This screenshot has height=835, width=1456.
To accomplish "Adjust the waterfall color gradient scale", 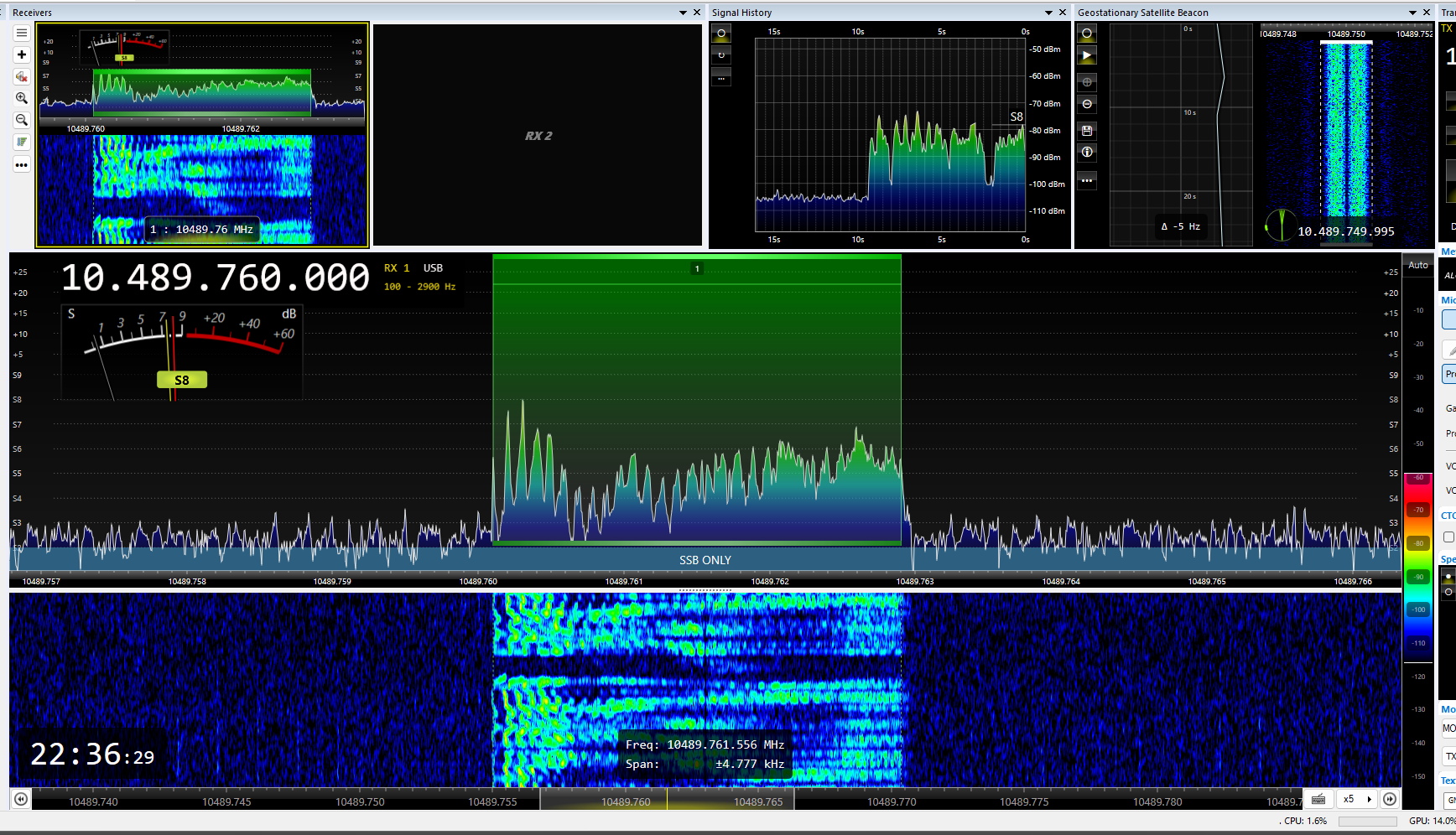I will pyautogui.click(x=1417, y=558).
